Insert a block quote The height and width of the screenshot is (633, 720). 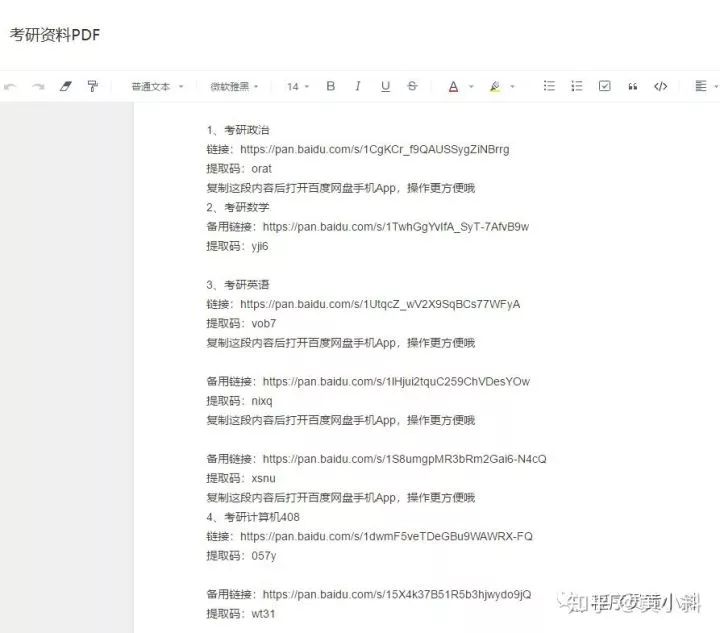[x=633, y=86]
